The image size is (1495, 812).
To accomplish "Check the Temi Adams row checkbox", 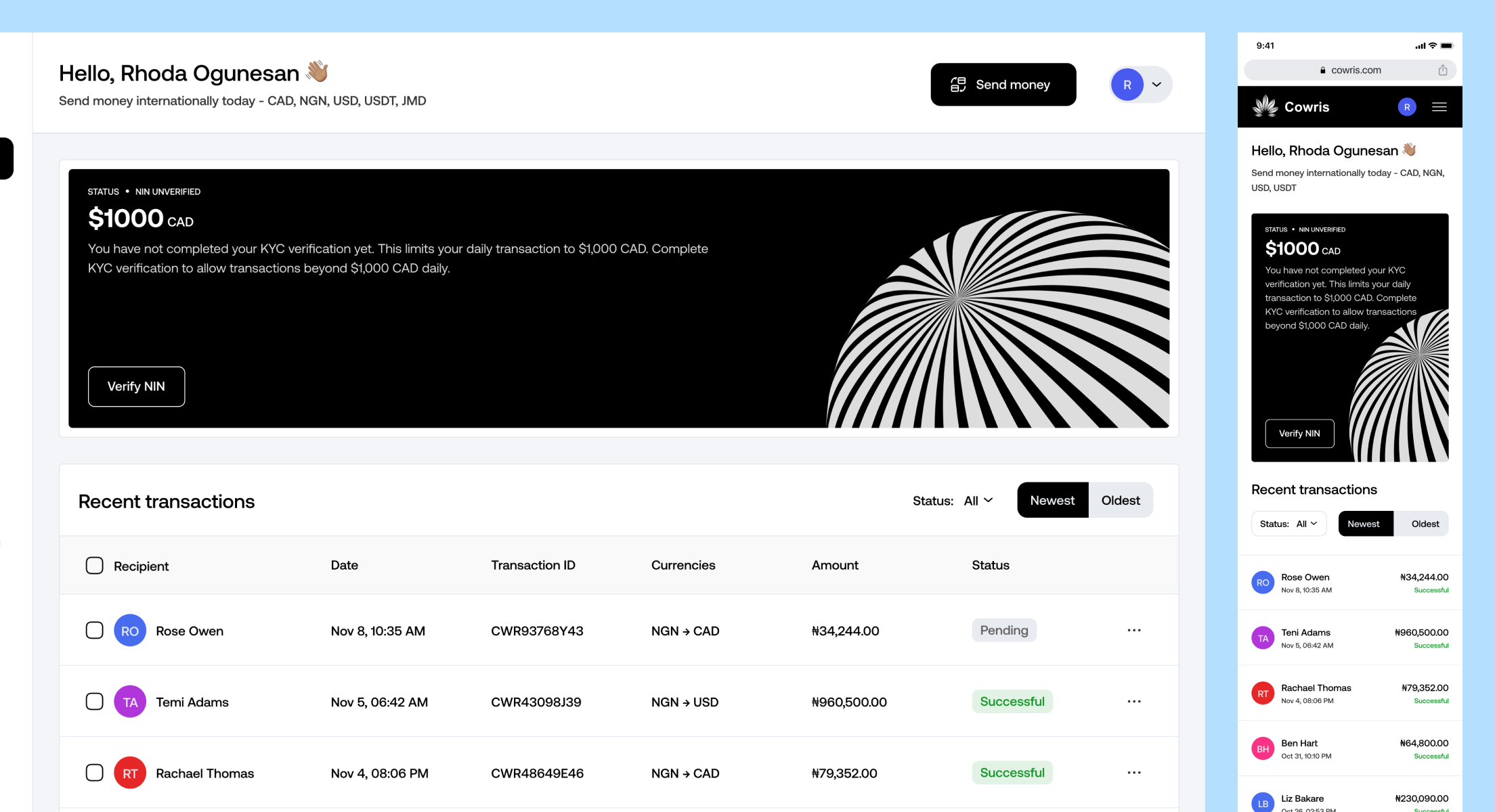I will (x=95, y=702).
